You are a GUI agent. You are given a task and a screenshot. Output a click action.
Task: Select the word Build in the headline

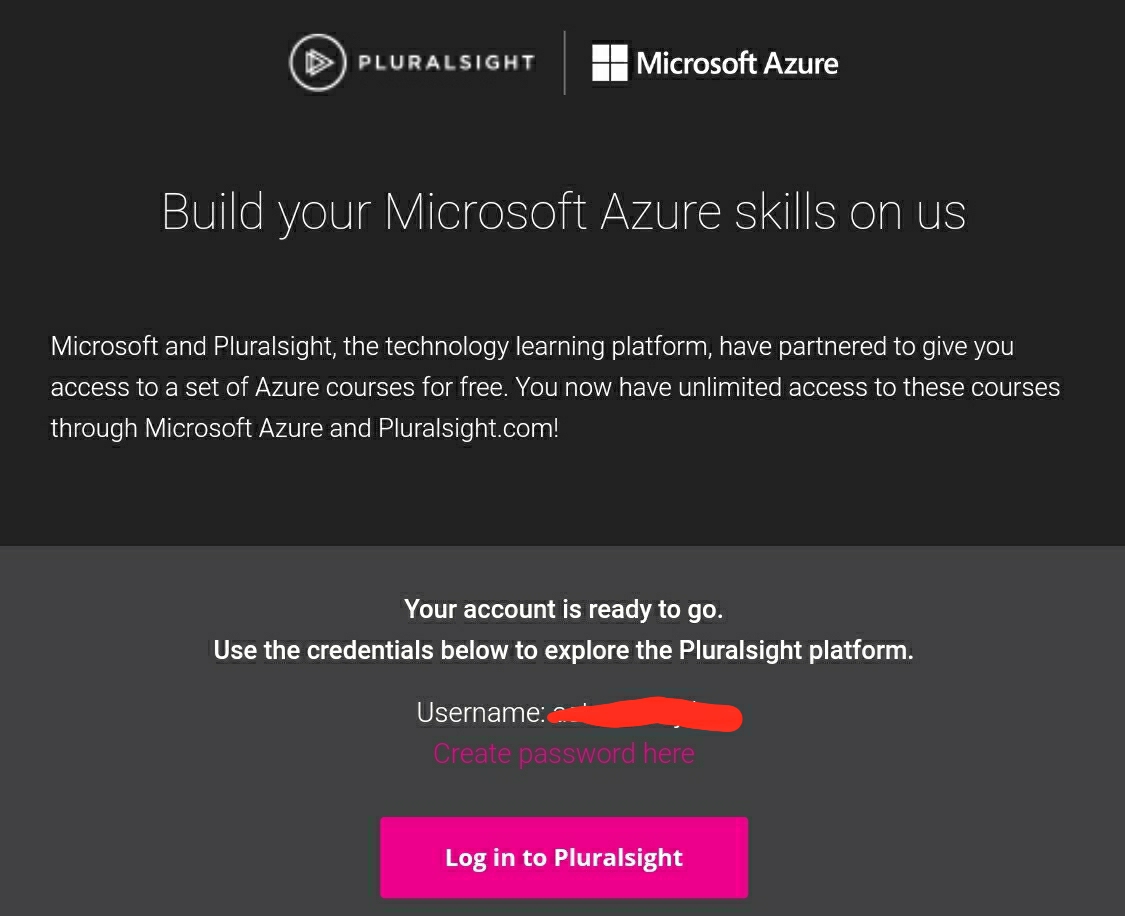coord(211,213)
